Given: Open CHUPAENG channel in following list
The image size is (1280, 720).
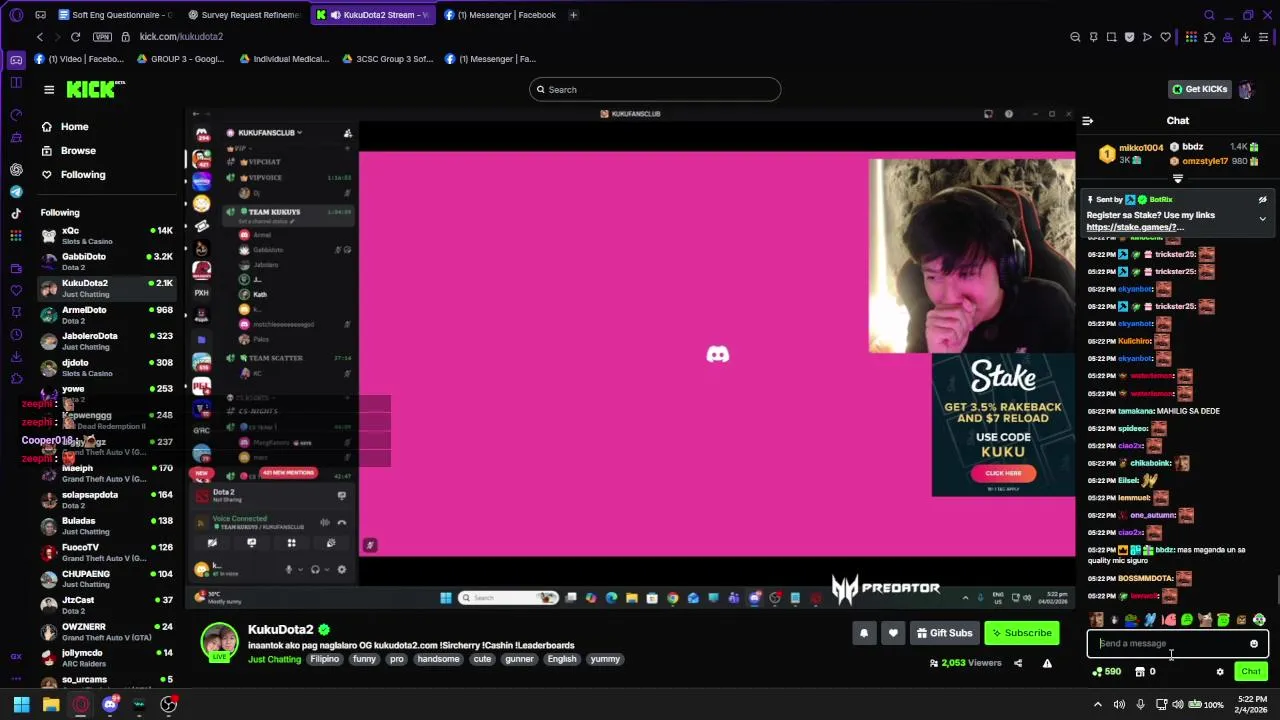Looking at the screenshot, I should [x=107, y=579].
